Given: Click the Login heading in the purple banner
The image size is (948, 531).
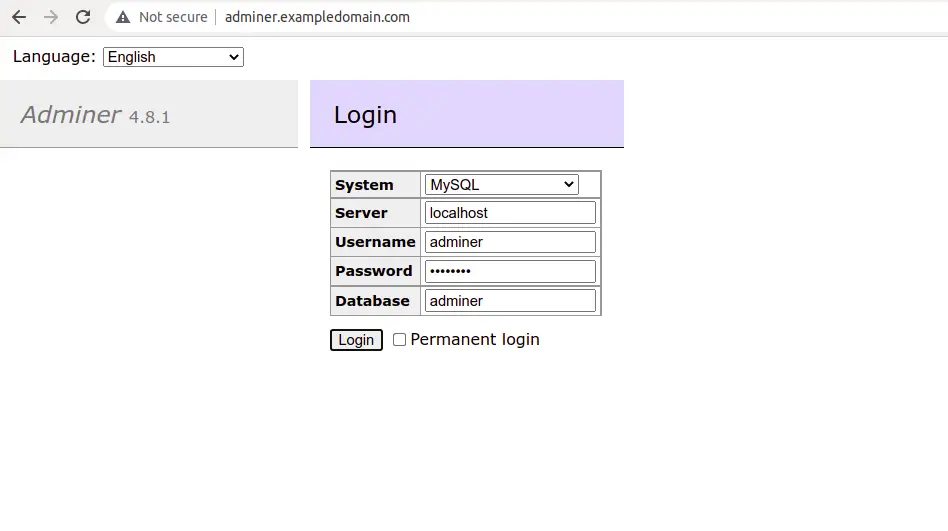Looking at the screenshot, I should coord(365,115).
